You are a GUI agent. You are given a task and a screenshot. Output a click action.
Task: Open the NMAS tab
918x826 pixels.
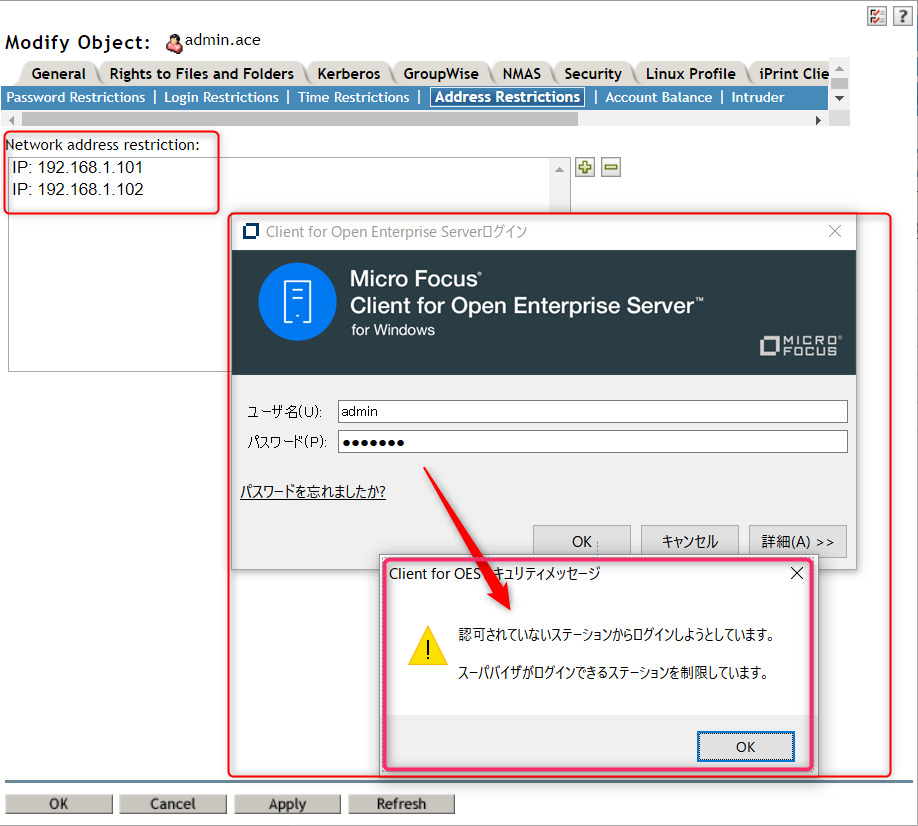[x=522, y=74]
